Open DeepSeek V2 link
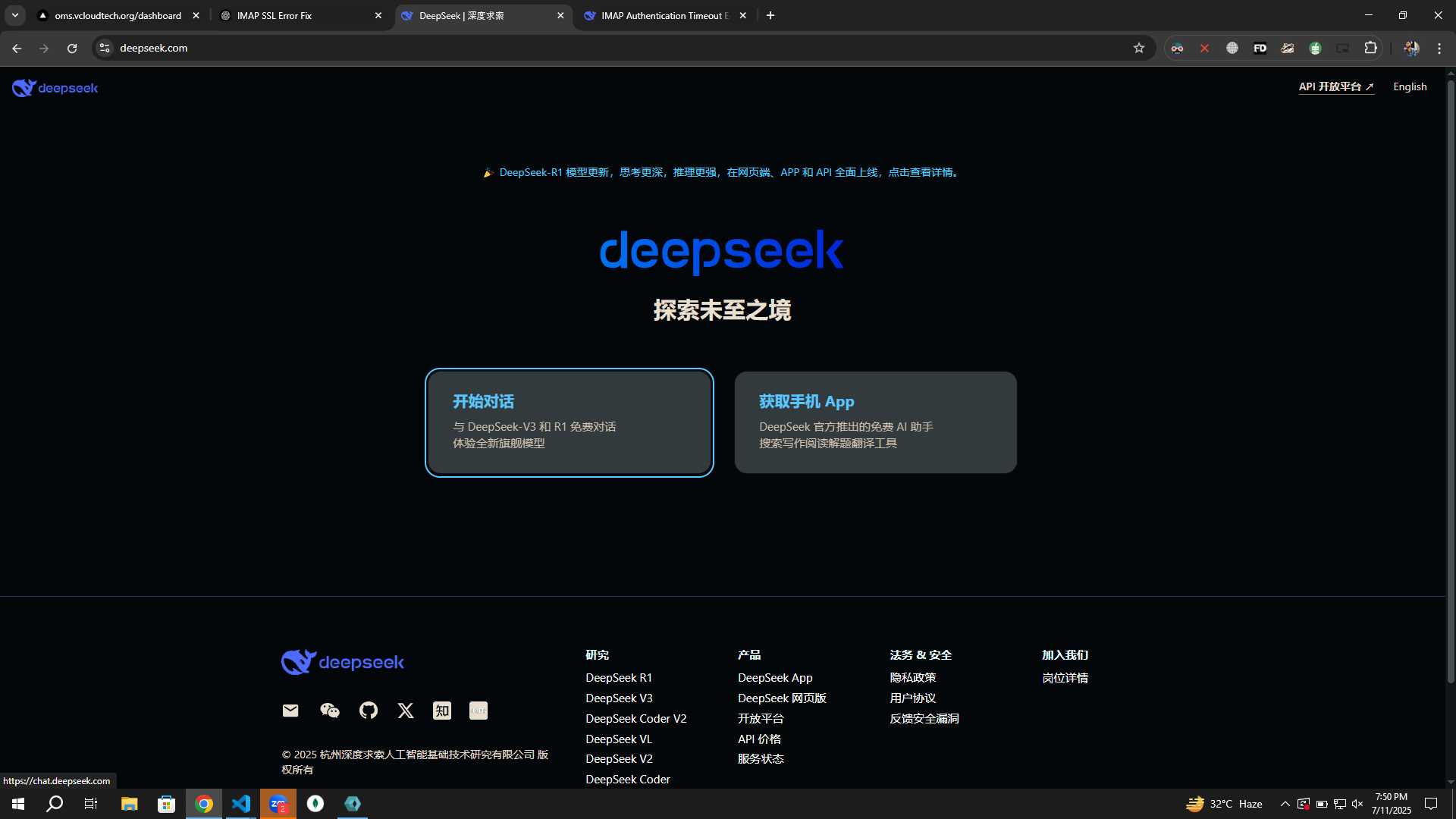 click(x=619, y=759)
